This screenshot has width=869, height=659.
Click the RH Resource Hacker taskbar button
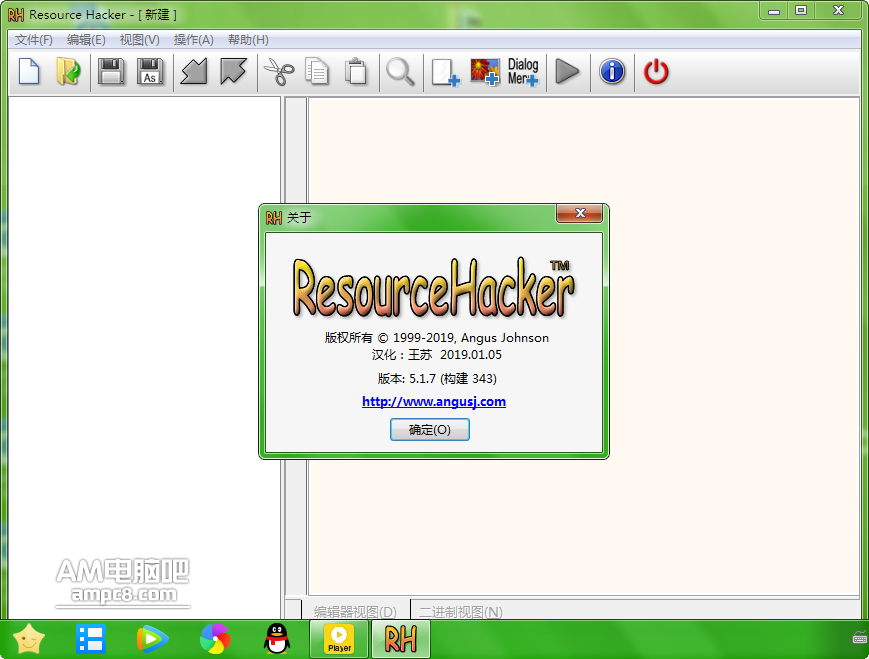coord(401,639)
